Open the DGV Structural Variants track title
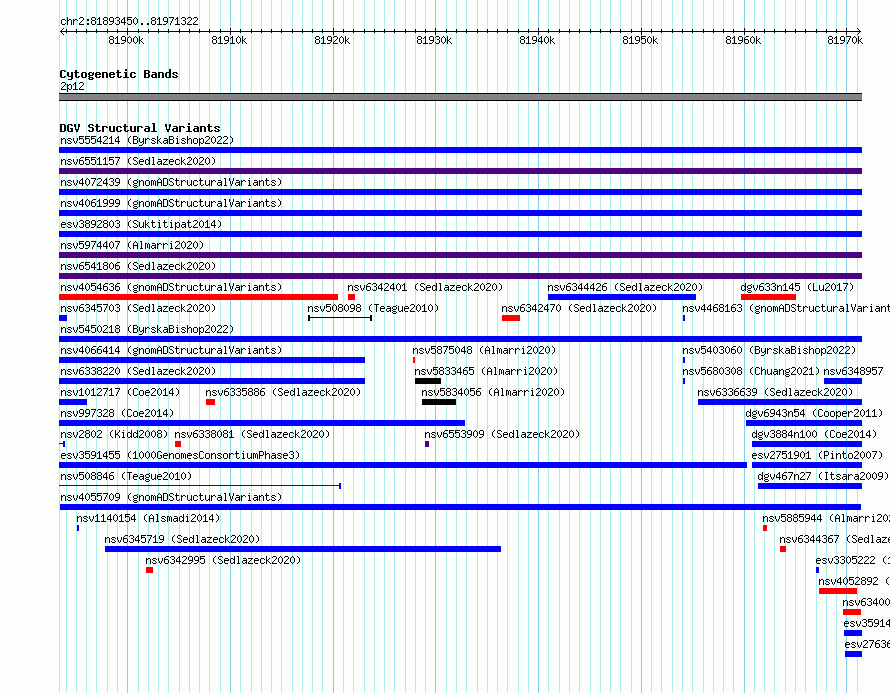Image resolution: width=890 pixels, height=693 pixels. click(x=140, y=128)
